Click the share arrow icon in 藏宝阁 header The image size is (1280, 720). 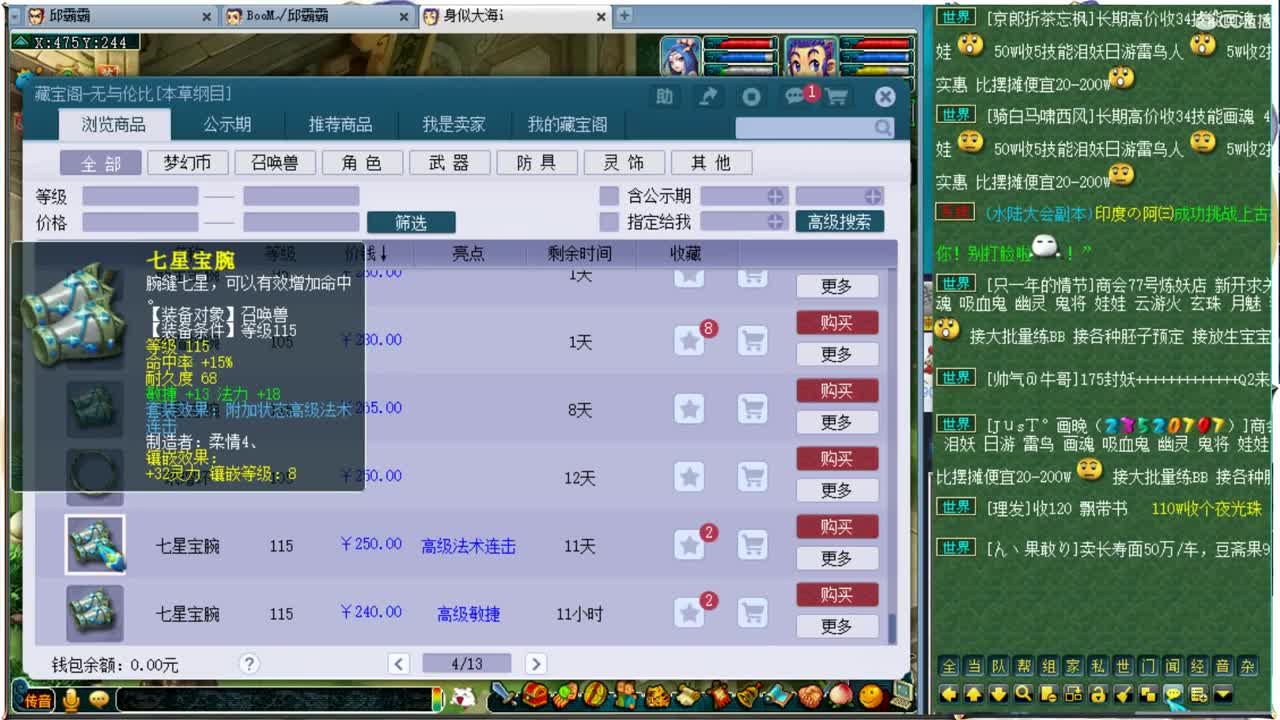click(x=708, y=96)
